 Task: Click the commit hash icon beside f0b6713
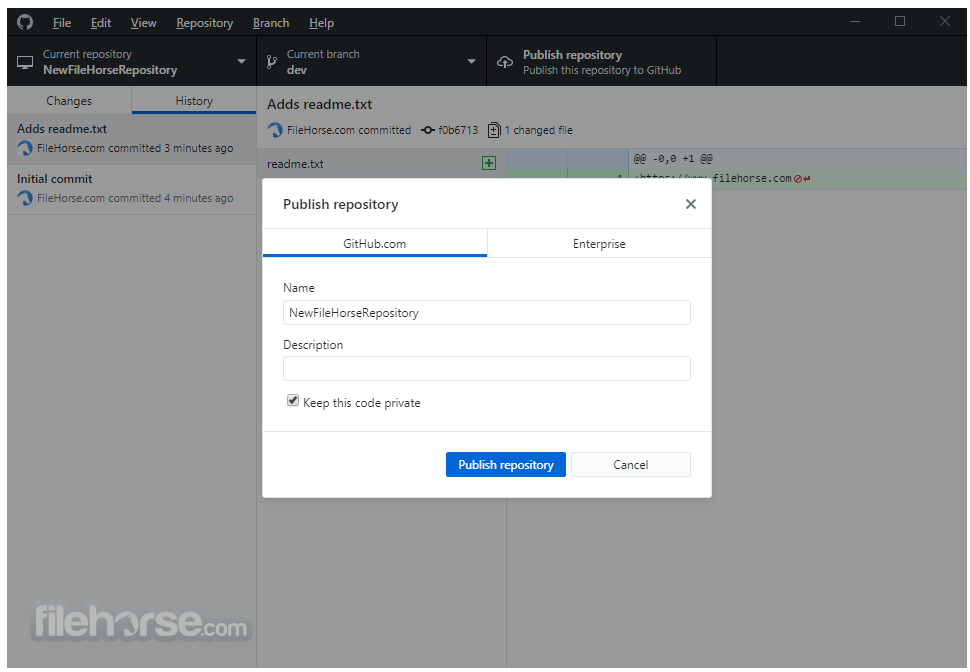427,130
